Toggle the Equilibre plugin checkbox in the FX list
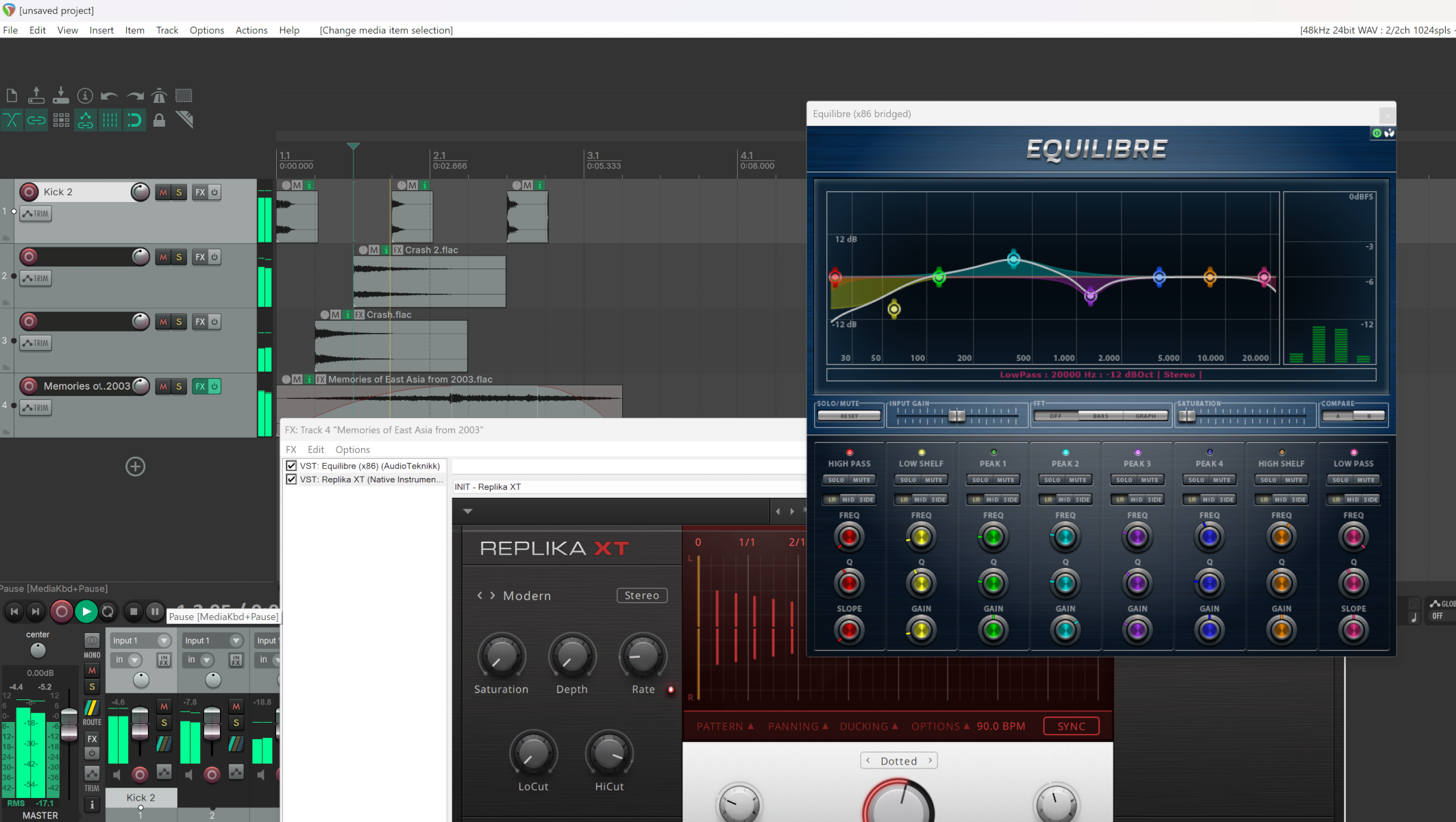Screen dimensions: 1456x822 (x=291, y=466)
